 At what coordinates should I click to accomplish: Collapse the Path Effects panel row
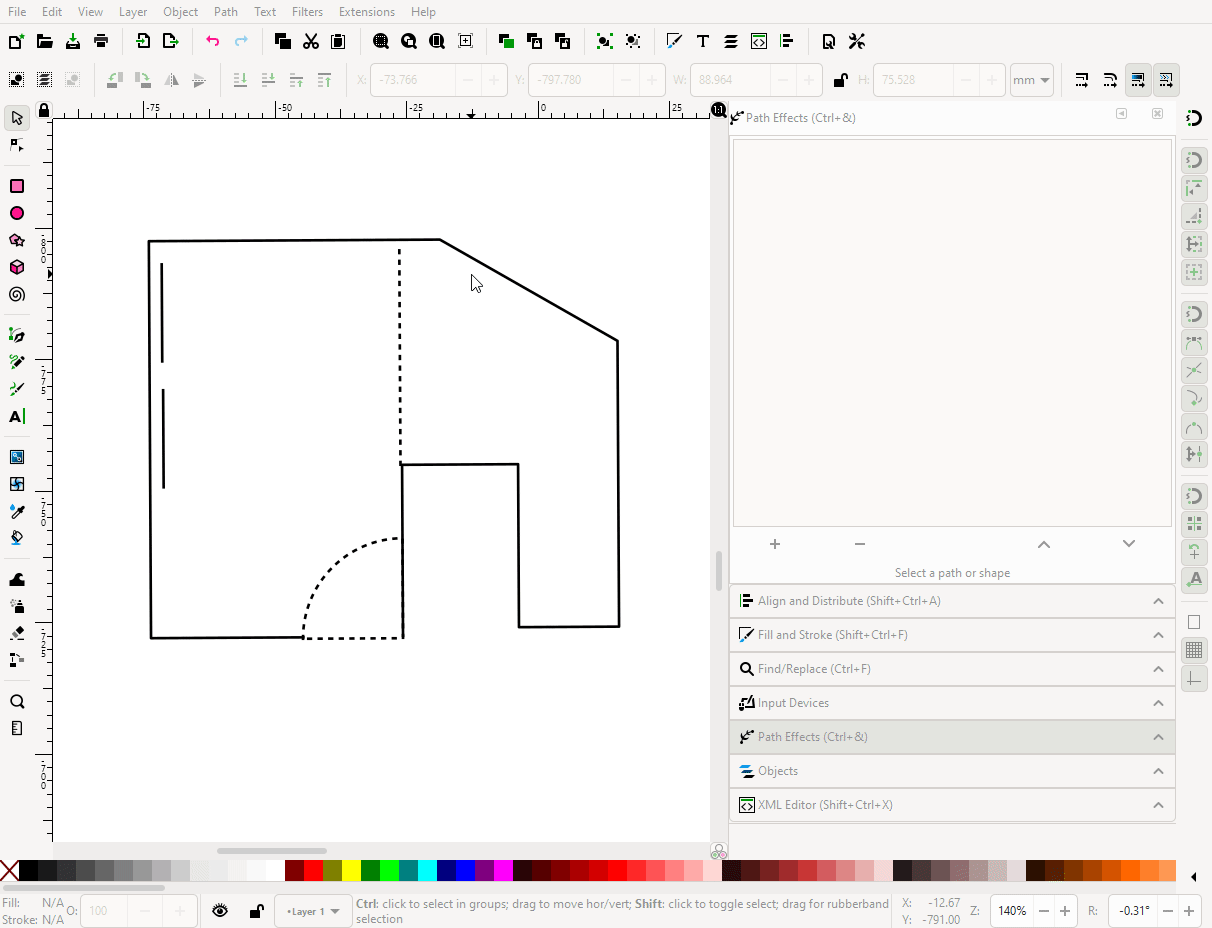pos(952,737)
